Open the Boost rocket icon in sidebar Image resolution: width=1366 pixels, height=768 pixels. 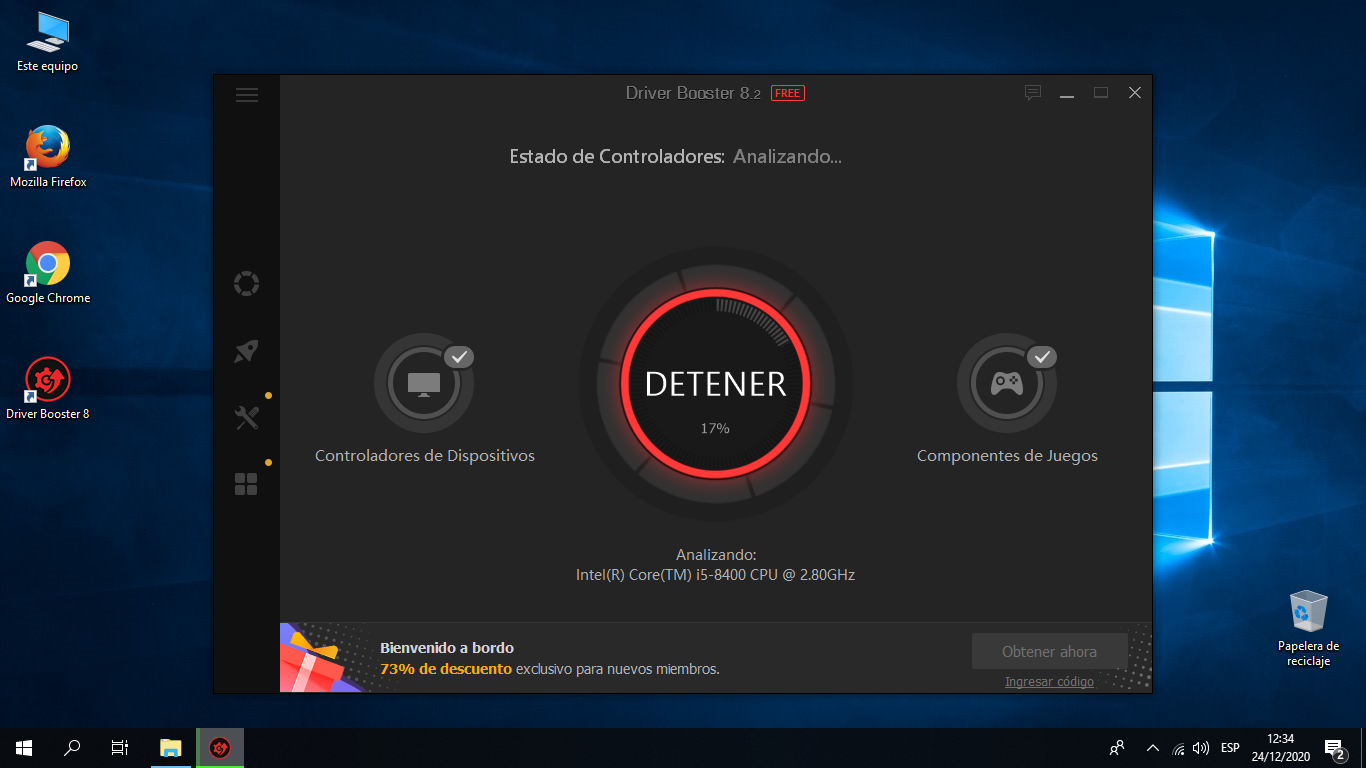(x=246, y=350)
